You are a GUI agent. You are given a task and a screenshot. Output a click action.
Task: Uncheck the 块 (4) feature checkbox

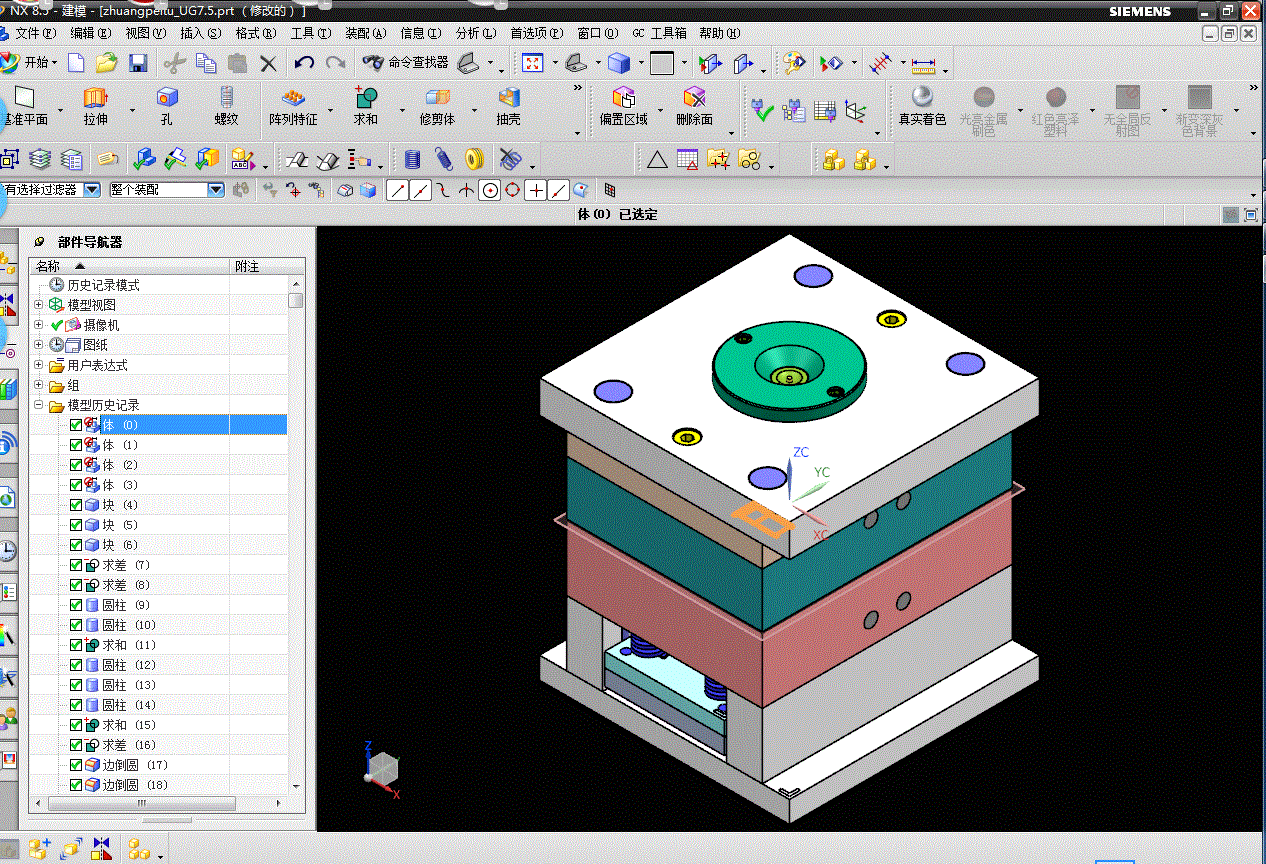point(76,505)
